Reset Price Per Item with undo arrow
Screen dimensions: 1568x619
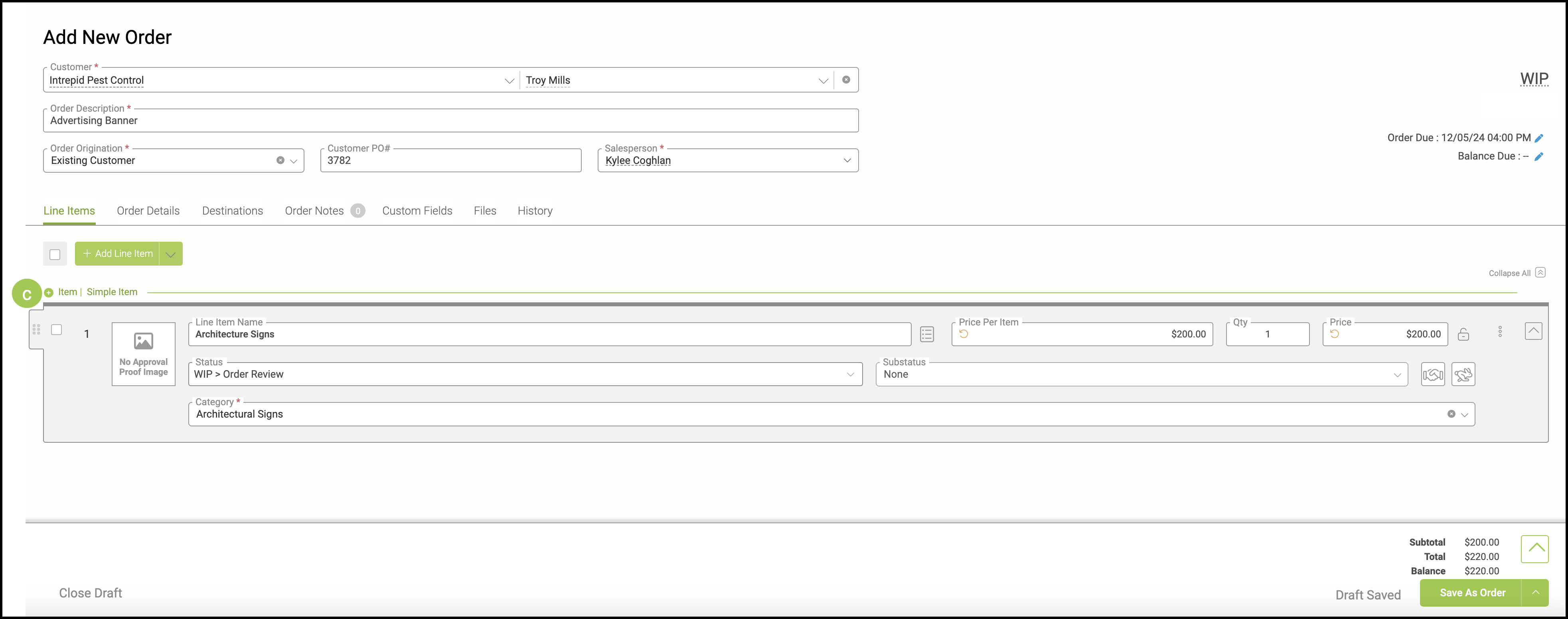tap(964, 333)
